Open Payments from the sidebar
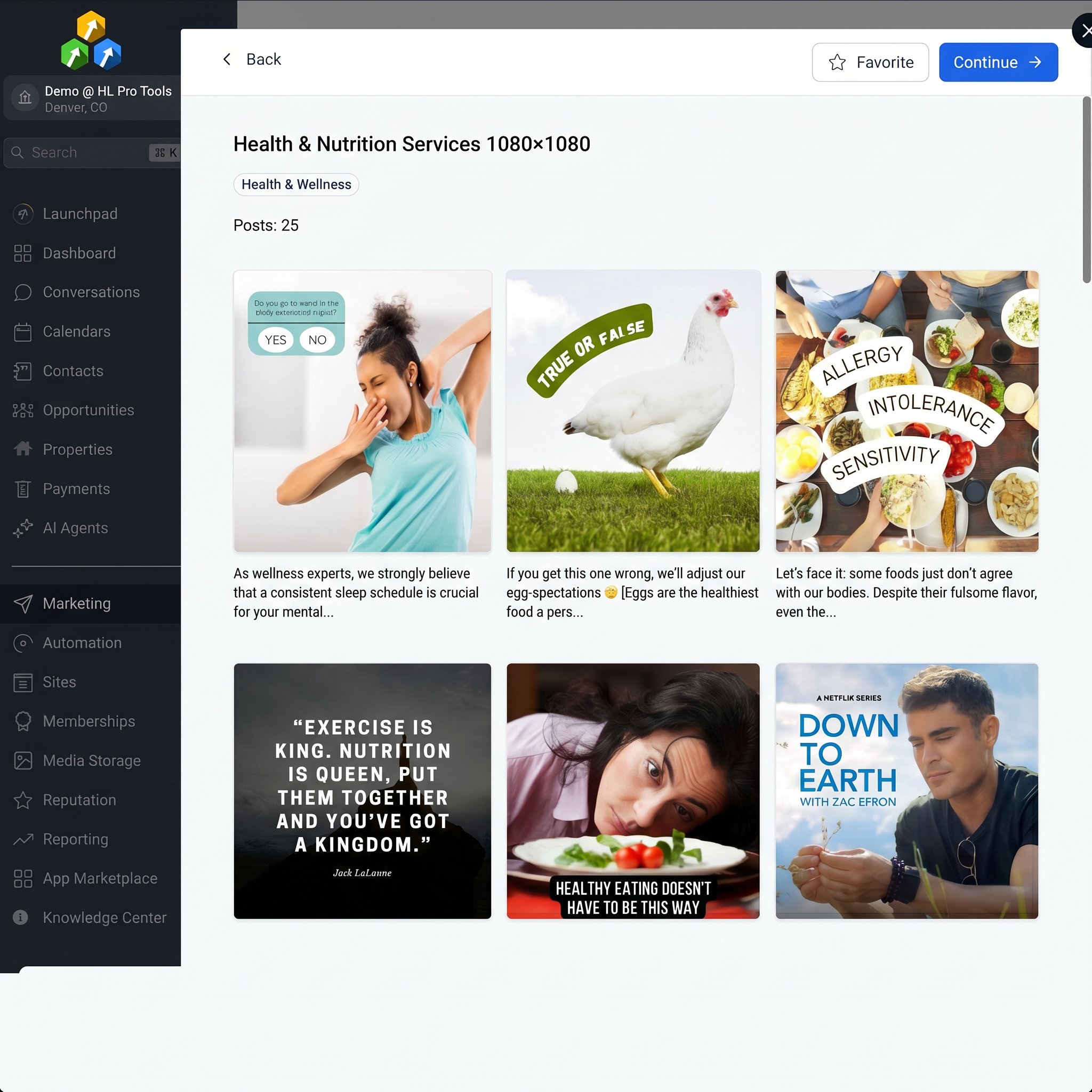Viewport: 1092px width, 1092px height. 91,489
